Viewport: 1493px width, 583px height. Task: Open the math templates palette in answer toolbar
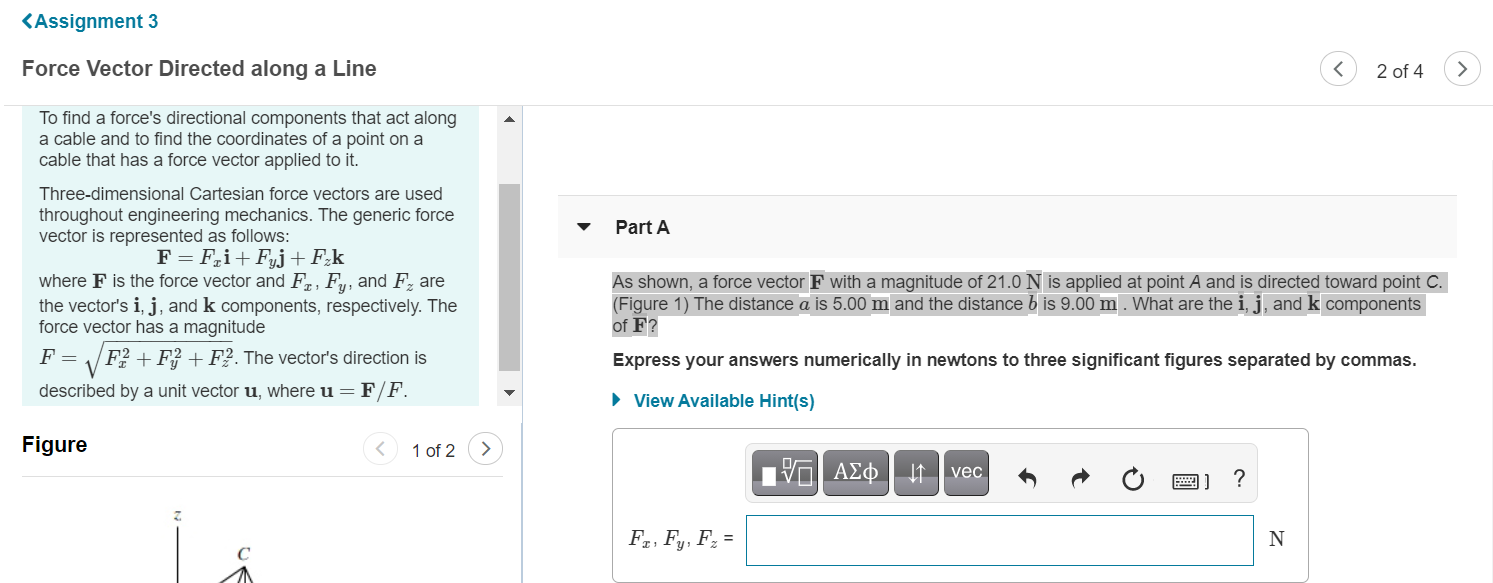click(x=784, y=472)
